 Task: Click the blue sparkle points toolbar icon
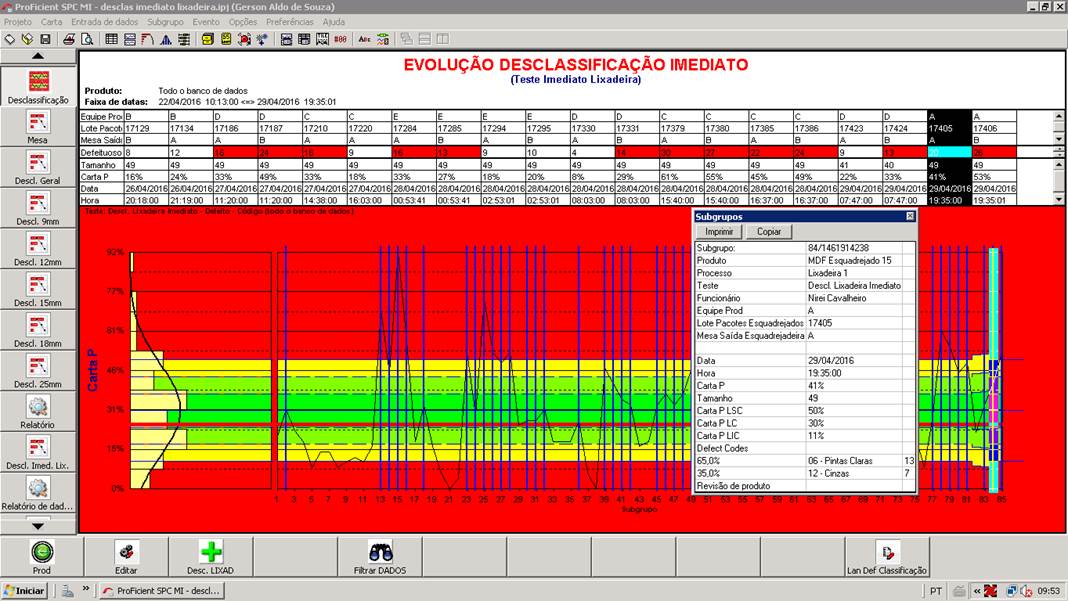coord(262,40)
